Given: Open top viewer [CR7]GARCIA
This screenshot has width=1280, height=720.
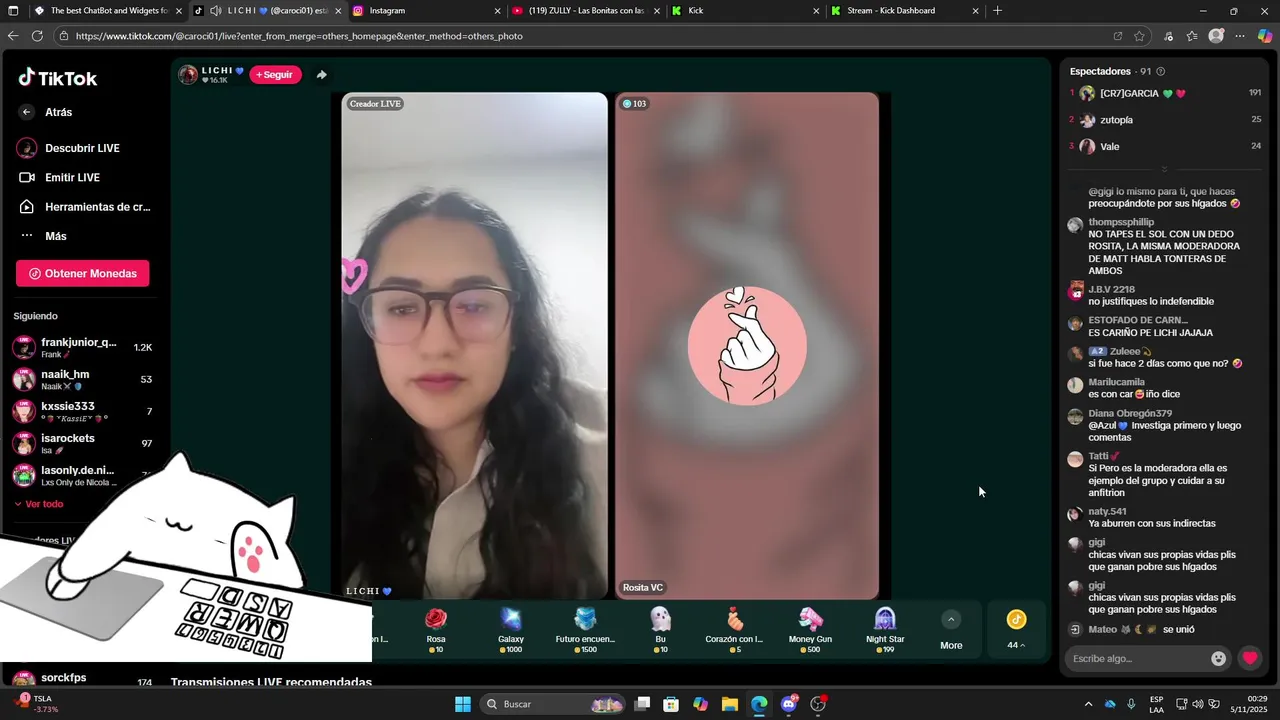Looking at the screenshot, I should tap(1165, 93).
